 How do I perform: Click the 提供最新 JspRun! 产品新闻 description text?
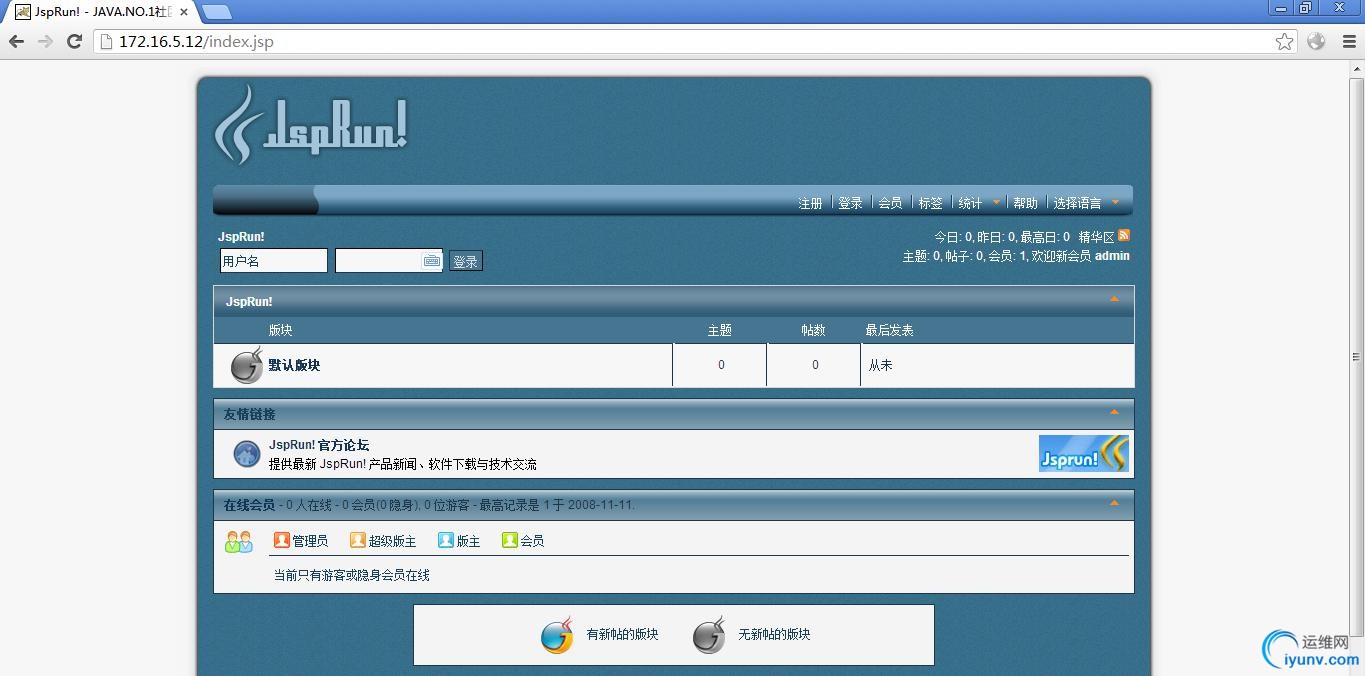[403, 464]
